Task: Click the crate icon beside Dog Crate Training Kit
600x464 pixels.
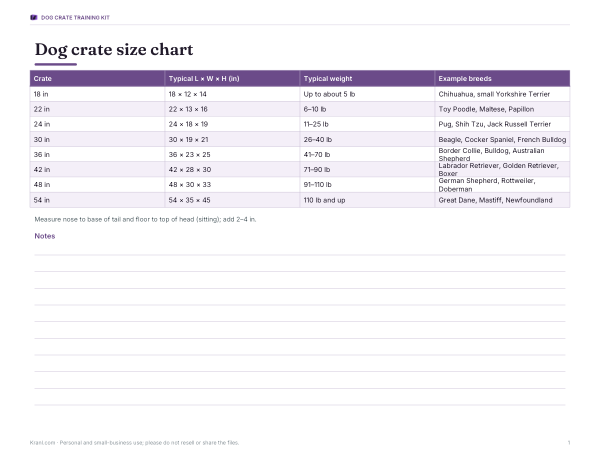Action: click(34, 18)
